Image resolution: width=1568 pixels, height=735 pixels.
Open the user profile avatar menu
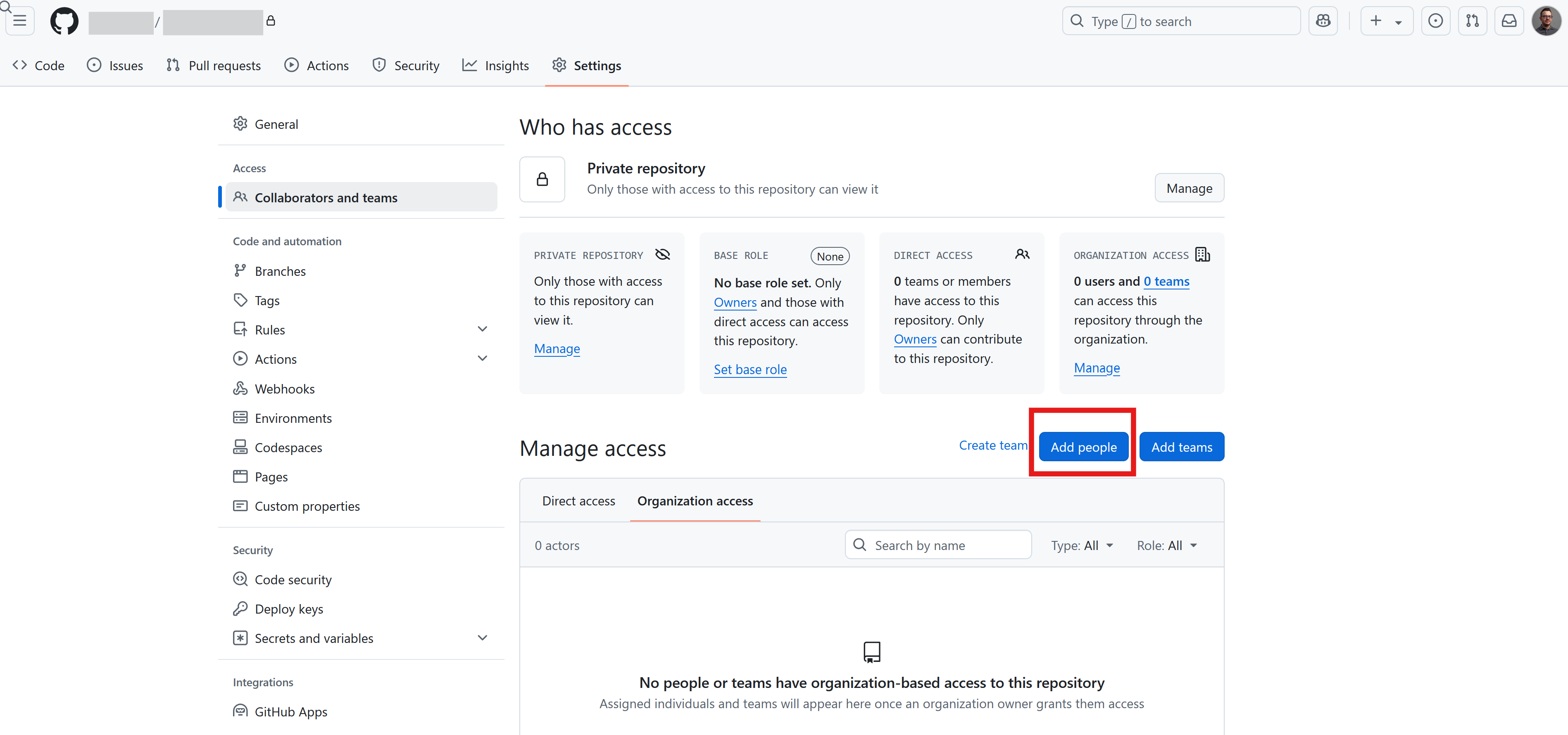click(1546, 21)
